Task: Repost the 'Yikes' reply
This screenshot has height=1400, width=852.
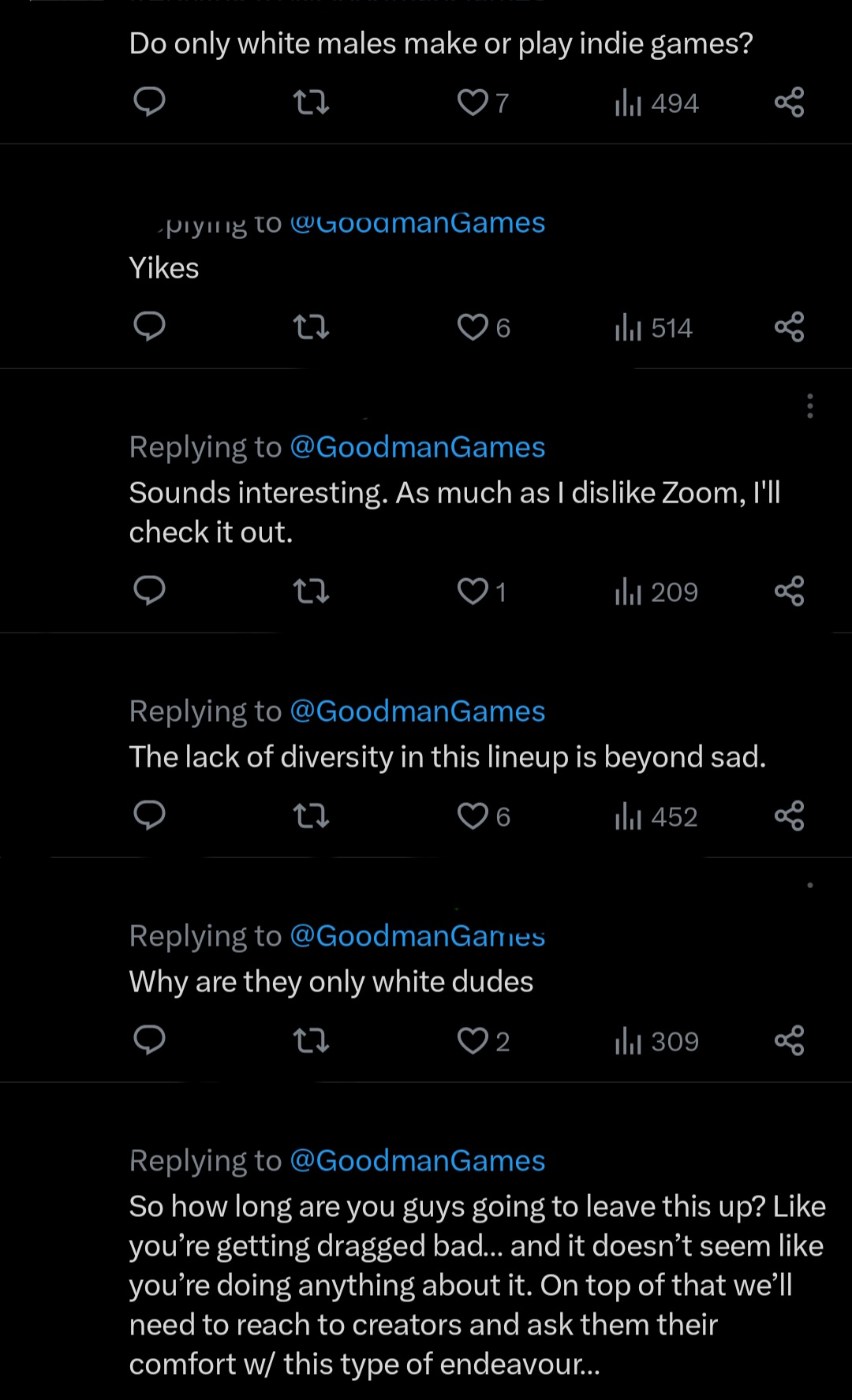Action: (x=311, y=327)
